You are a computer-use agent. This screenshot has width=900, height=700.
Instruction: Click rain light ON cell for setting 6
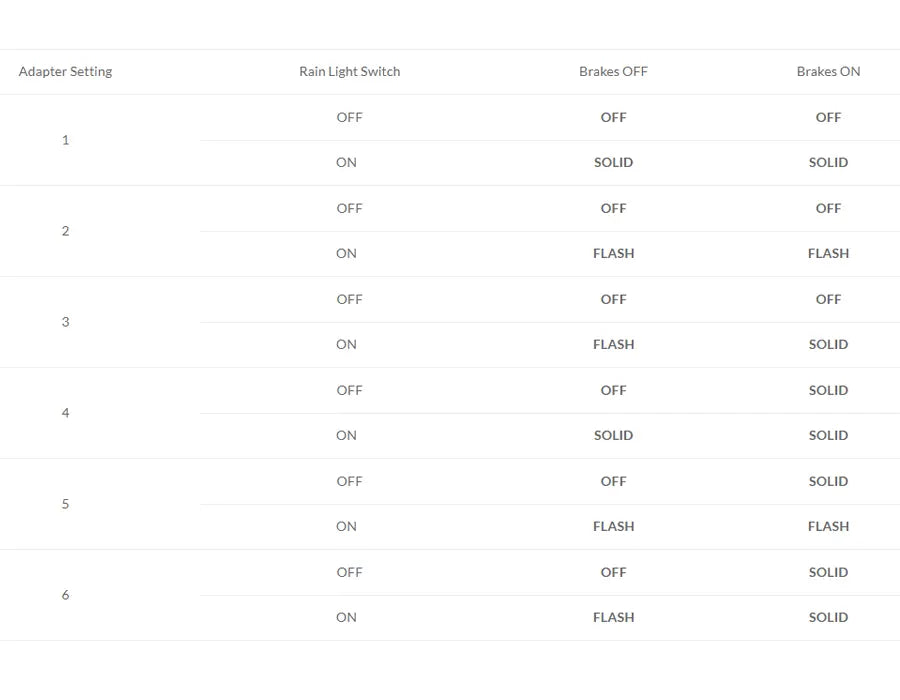pyautogui.click(x=346, y=617)
